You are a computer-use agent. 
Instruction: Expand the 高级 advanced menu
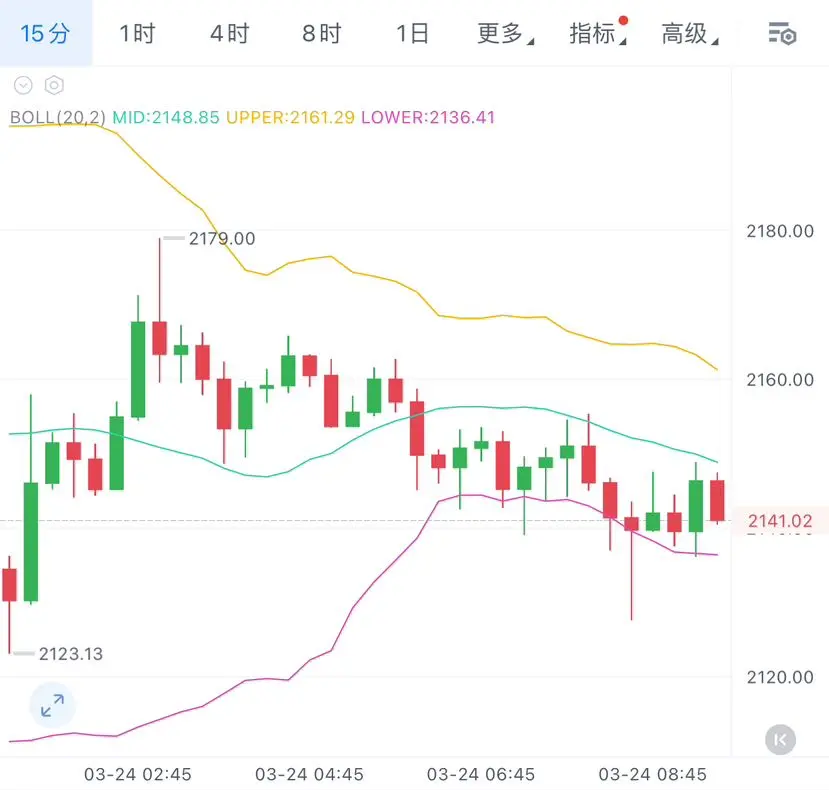(x=688, y=34)
